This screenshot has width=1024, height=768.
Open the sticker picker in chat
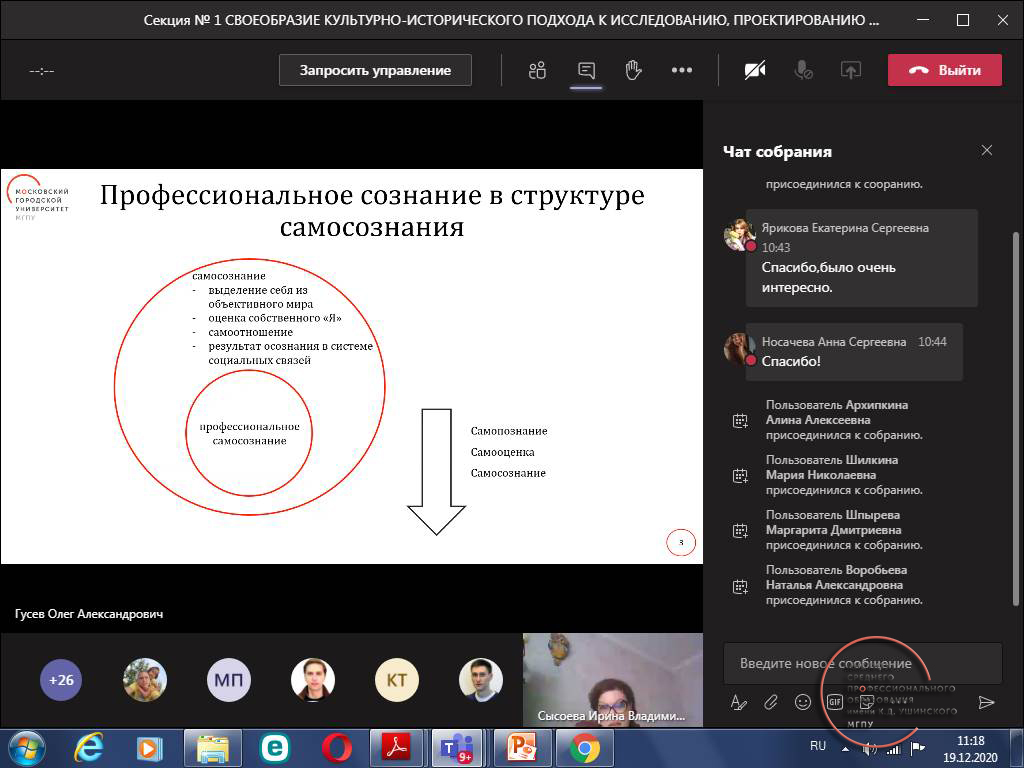click(866, 702)
